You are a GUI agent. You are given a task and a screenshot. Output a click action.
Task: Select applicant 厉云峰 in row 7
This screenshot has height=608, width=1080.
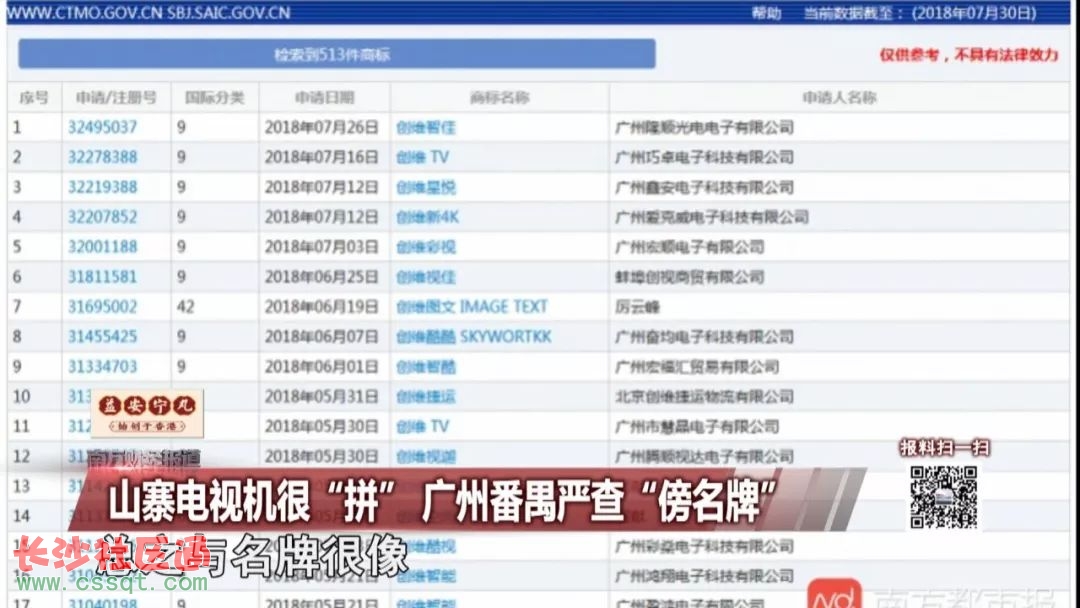637,306
